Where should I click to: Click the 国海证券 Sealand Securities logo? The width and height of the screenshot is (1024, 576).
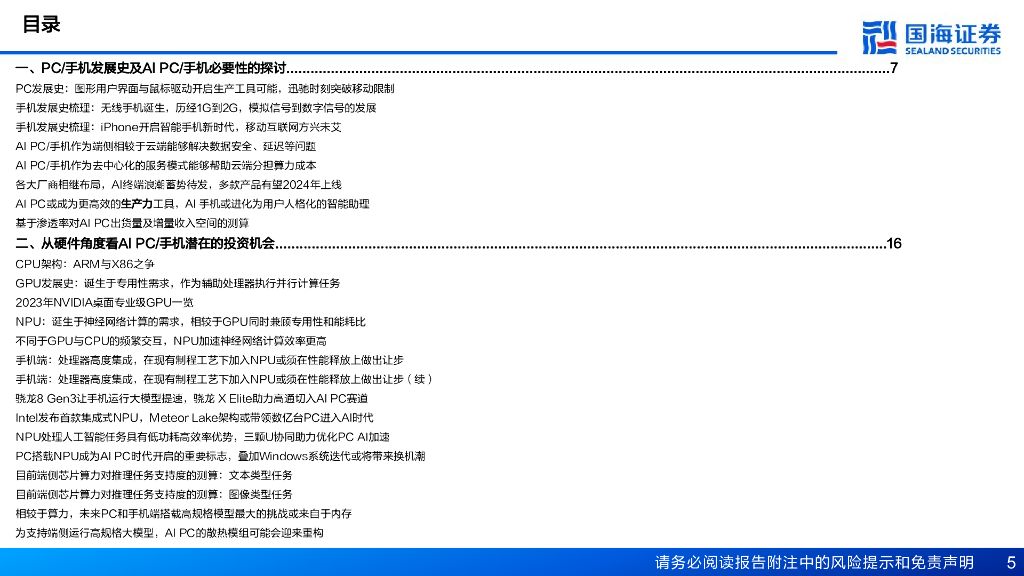tap(931, 38)
